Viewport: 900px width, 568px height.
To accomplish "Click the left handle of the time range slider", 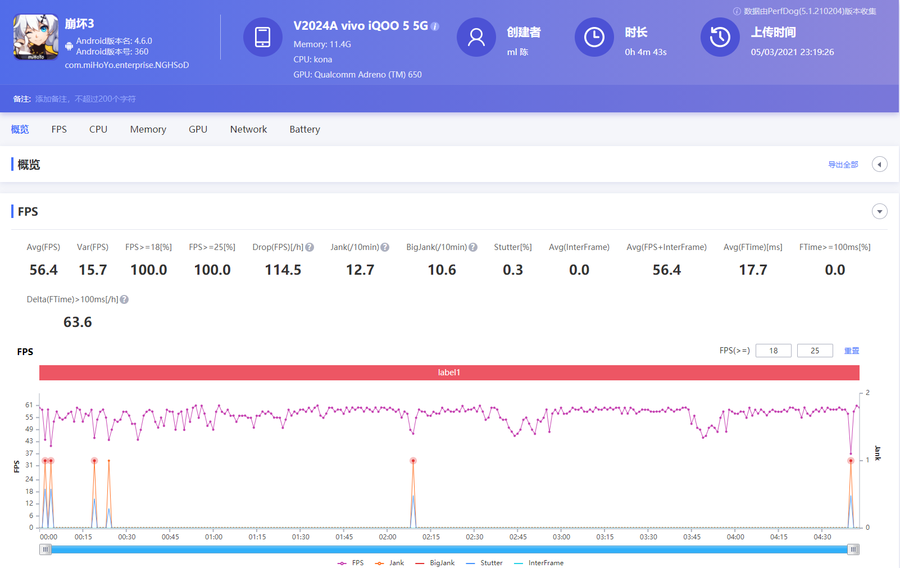I will pos(46,549).
